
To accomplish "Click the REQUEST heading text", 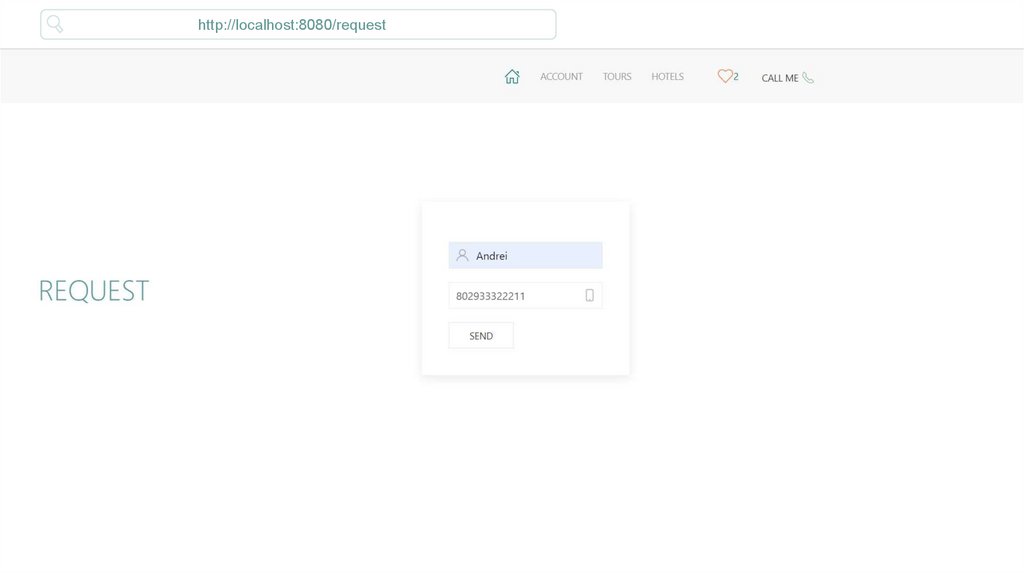I will tap(94, 291).
